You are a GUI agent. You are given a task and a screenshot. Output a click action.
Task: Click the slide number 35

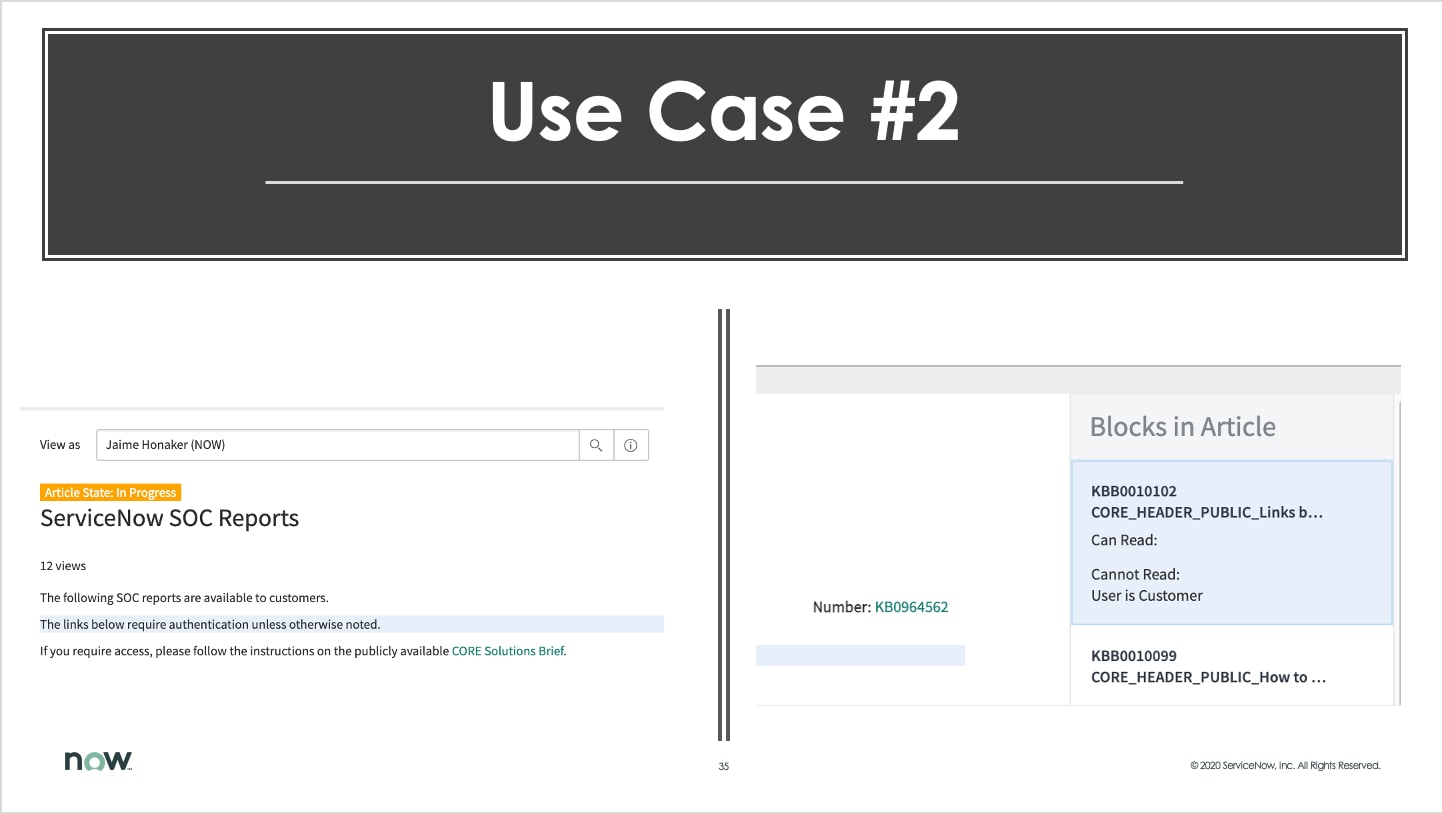coord(723,767)
